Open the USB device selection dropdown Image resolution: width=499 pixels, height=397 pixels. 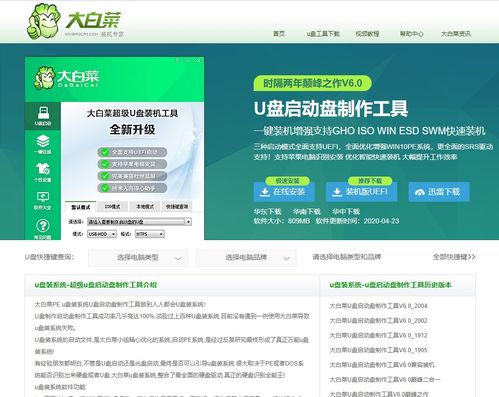(x=139, y=222)
